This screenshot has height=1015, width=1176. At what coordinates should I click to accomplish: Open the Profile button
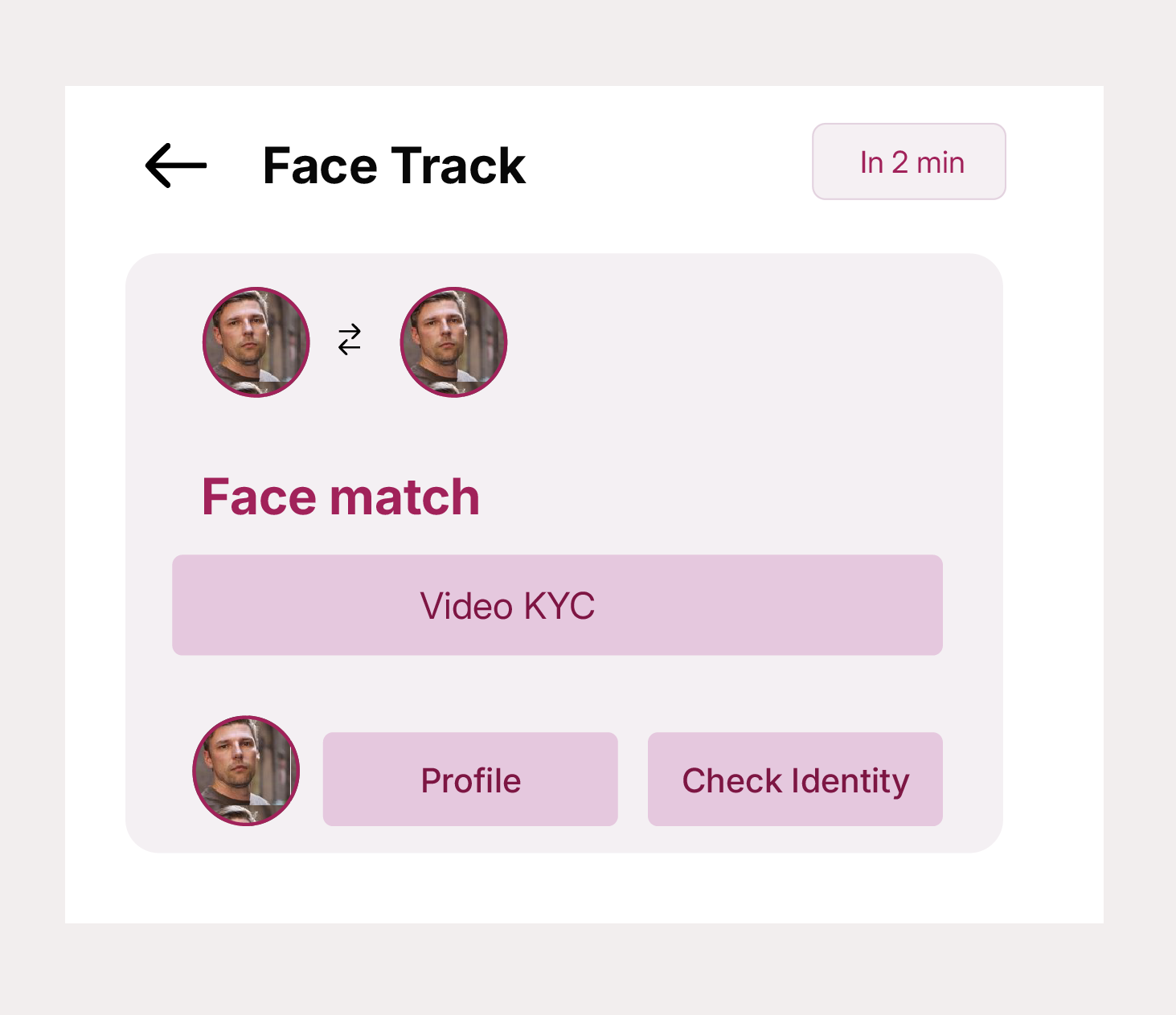click(470, 780)
